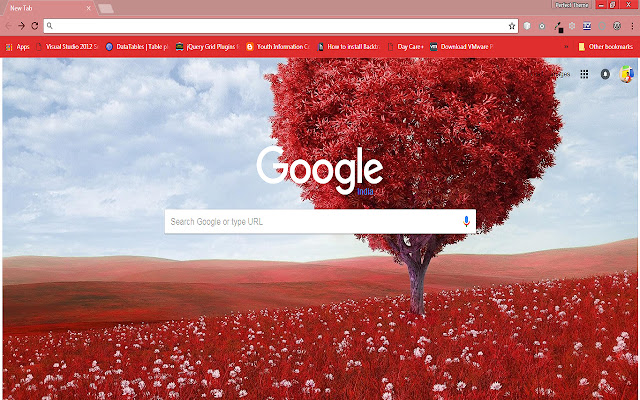Click the forward navigation arrow

point(21,26)
